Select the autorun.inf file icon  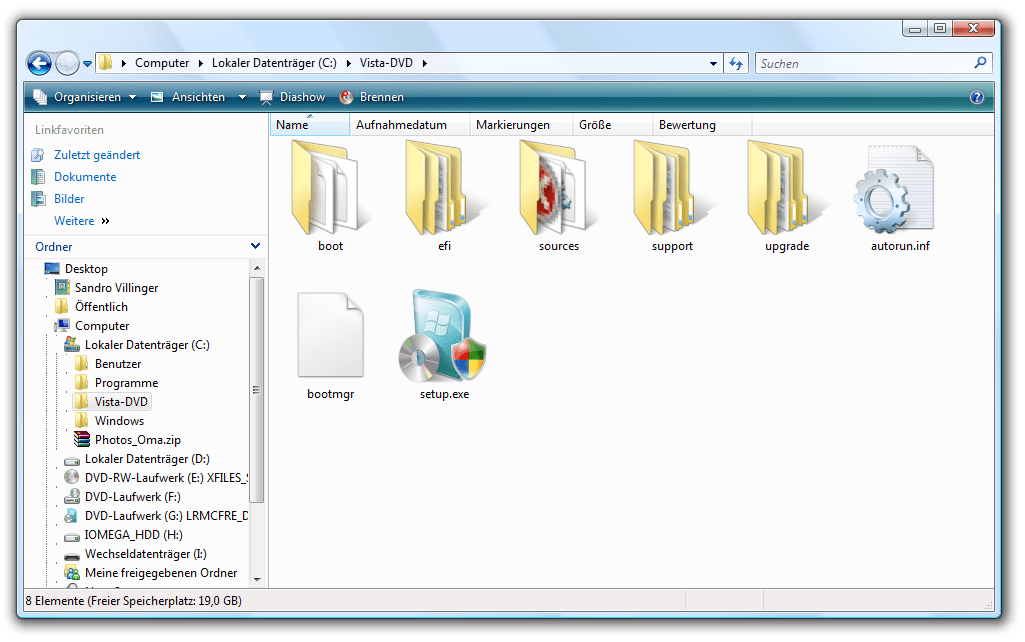coord(899,190)
